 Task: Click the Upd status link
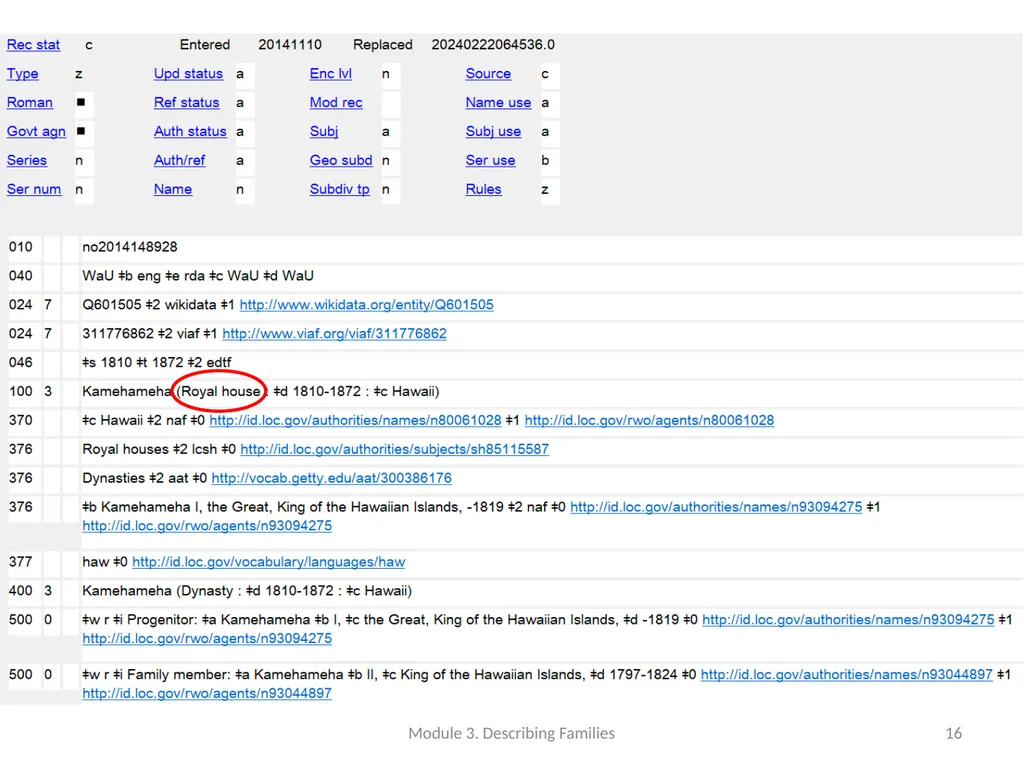[x=188, y=74]
